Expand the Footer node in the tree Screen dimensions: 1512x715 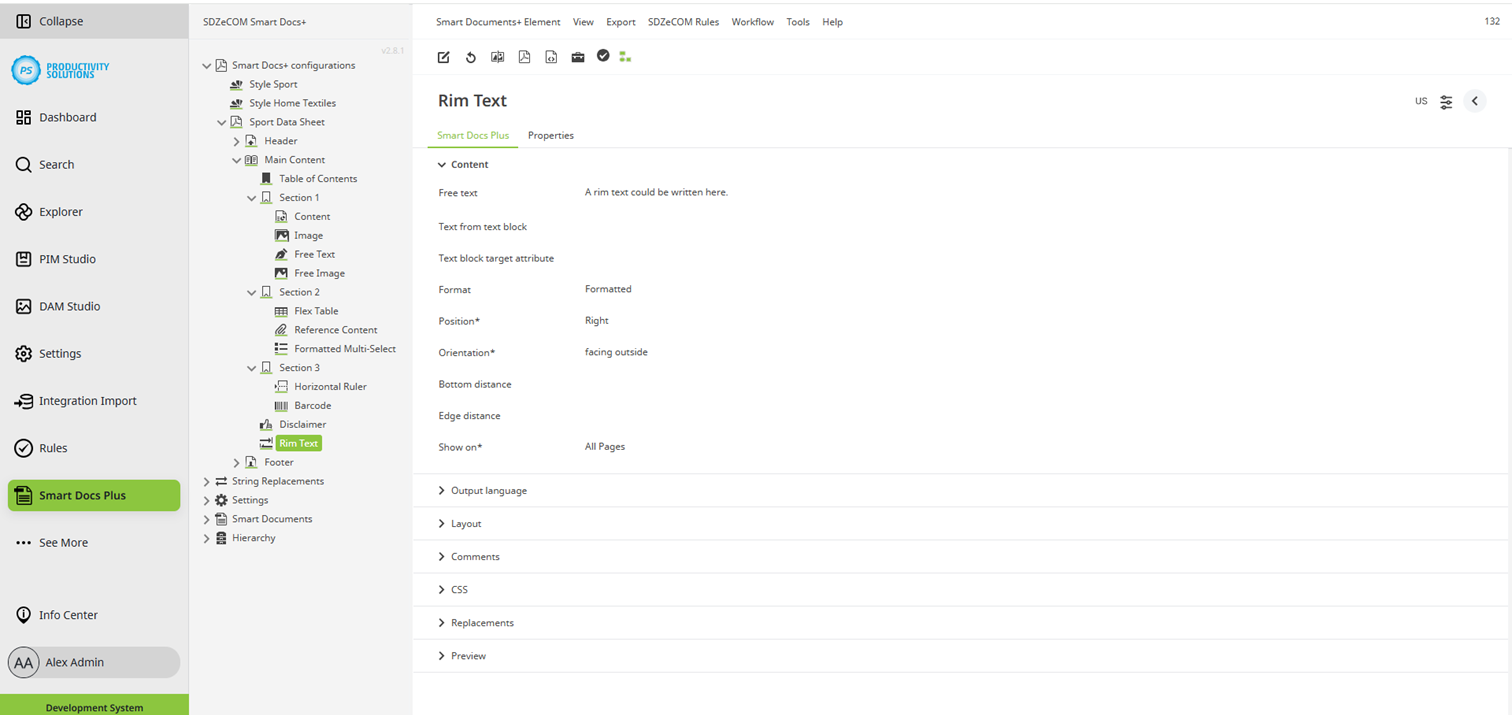tap(236, 462)
